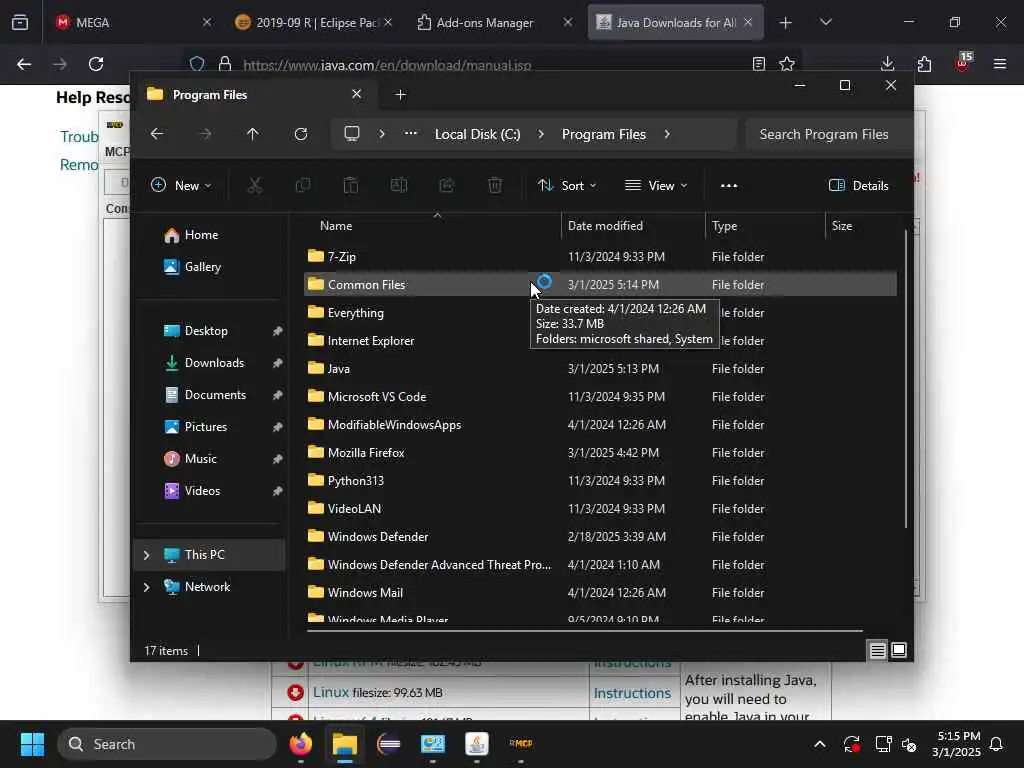Expand chevron after Program Files breadcrumb

(667, 134)
